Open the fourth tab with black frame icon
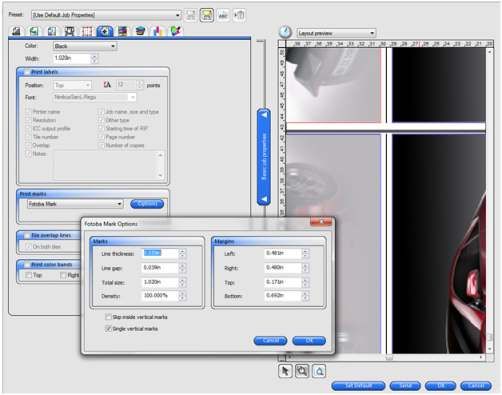The height and width of the screenshot is (395, 502). click(69, 31)
